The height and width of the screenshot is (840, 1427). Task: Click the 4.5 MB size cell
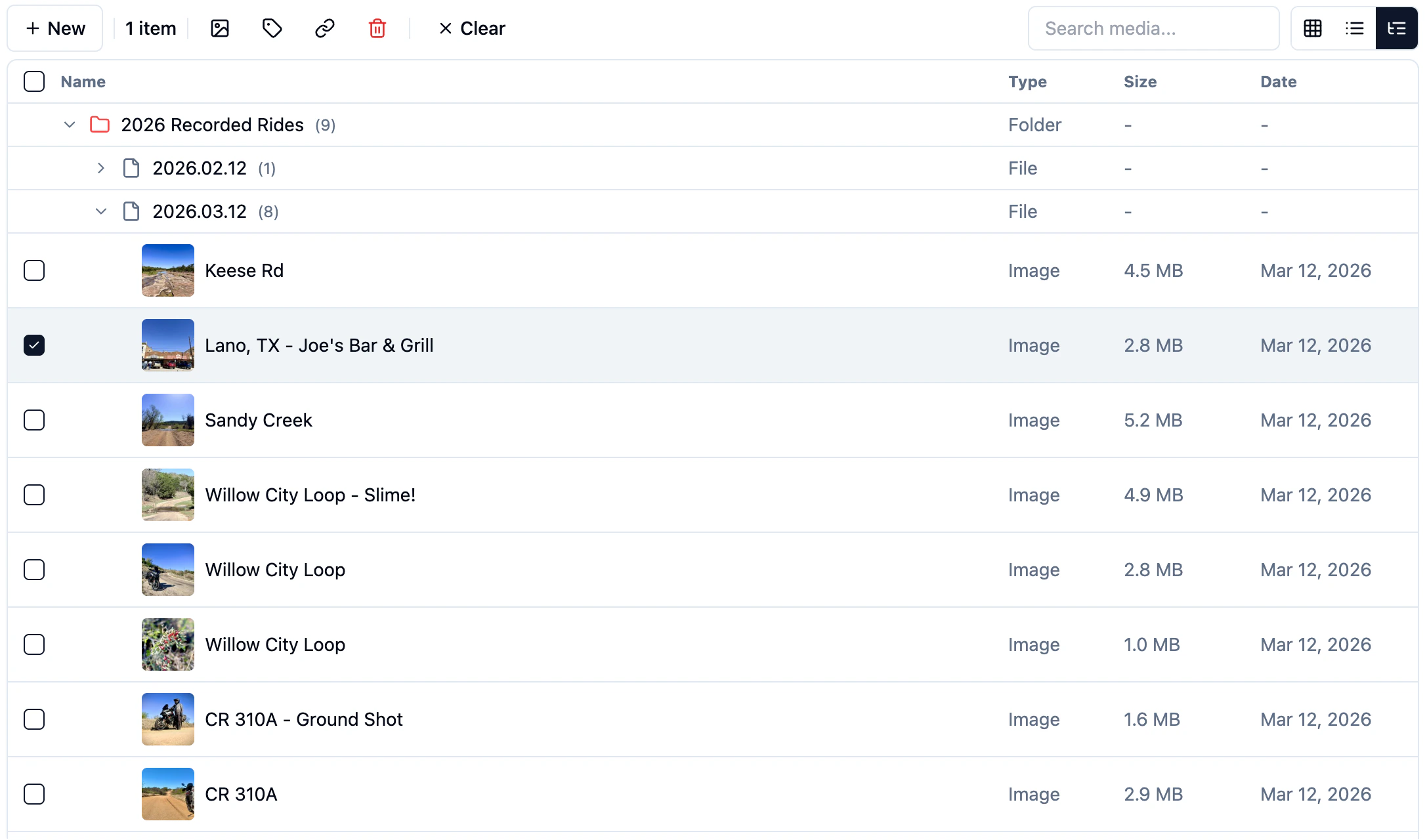click(1153, 270)
